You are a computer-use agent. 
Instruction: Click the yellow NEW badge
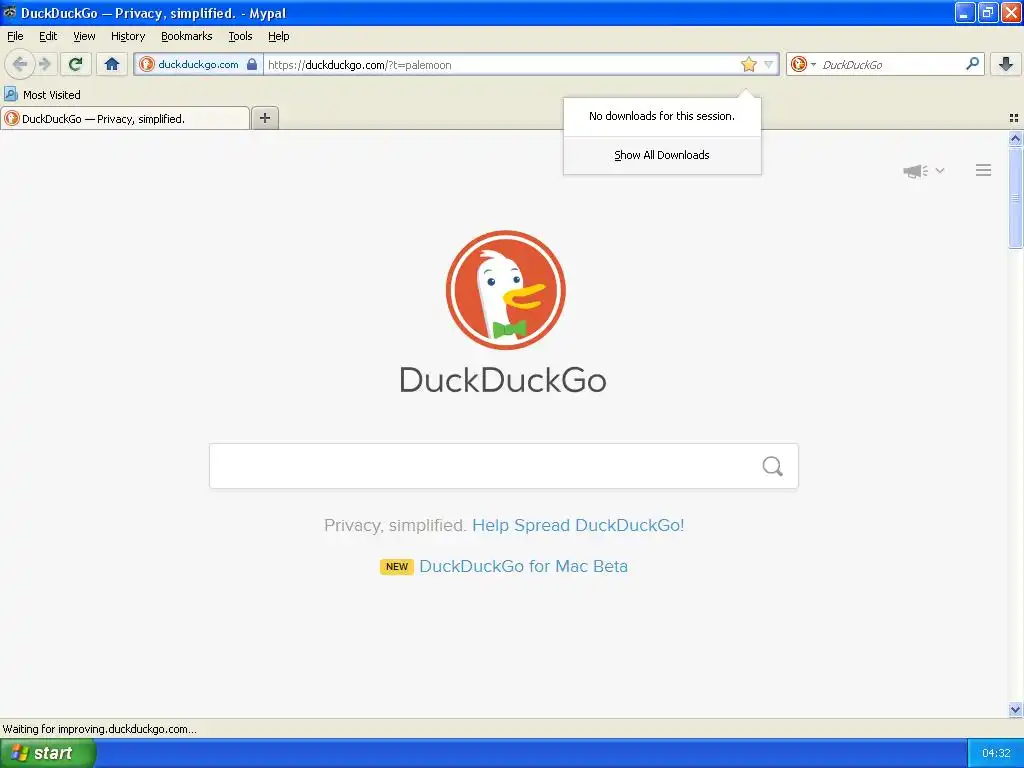396,566
